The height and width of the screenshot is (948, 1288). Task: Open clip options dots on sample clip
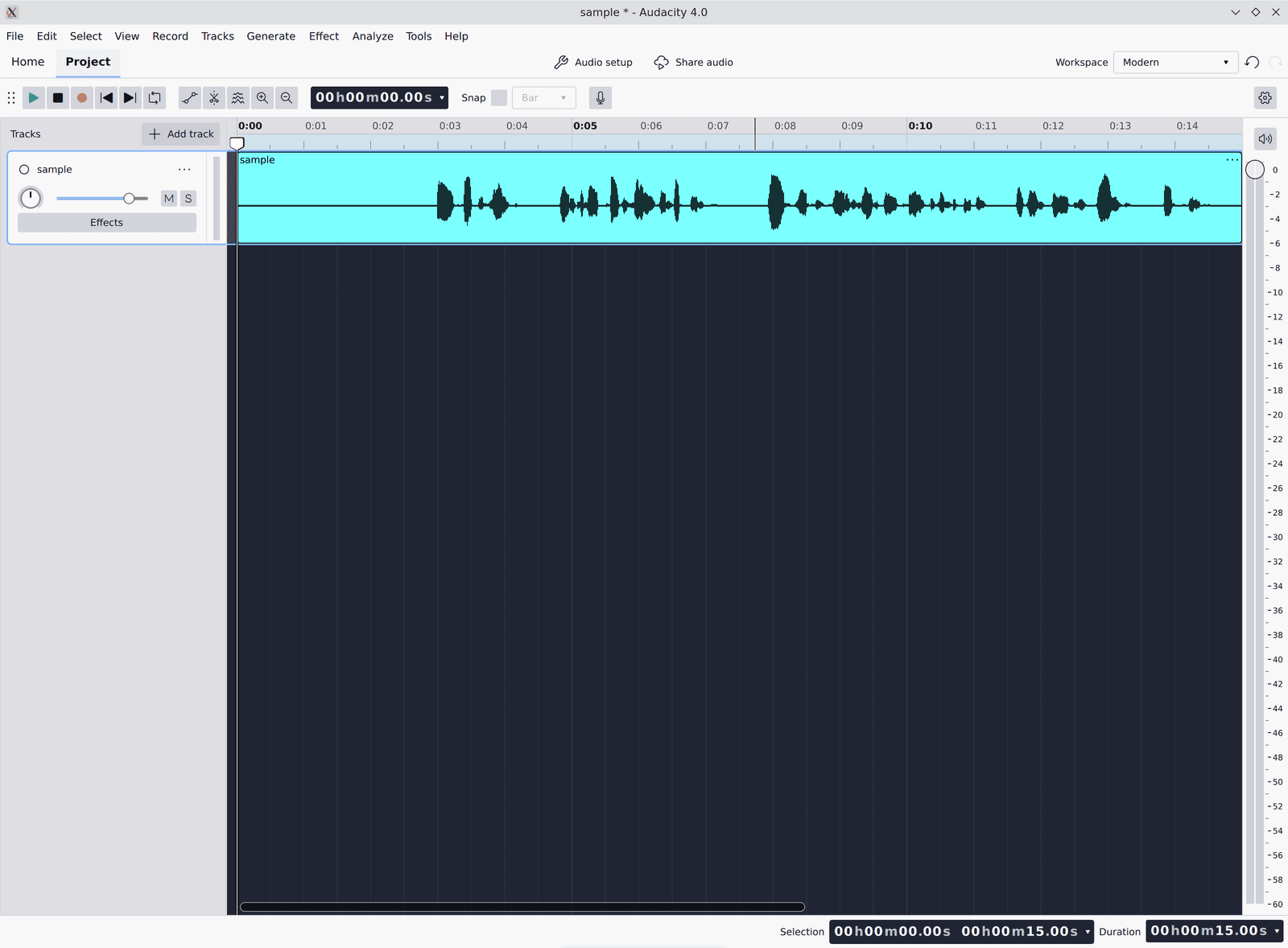[x=1232, y=160]
